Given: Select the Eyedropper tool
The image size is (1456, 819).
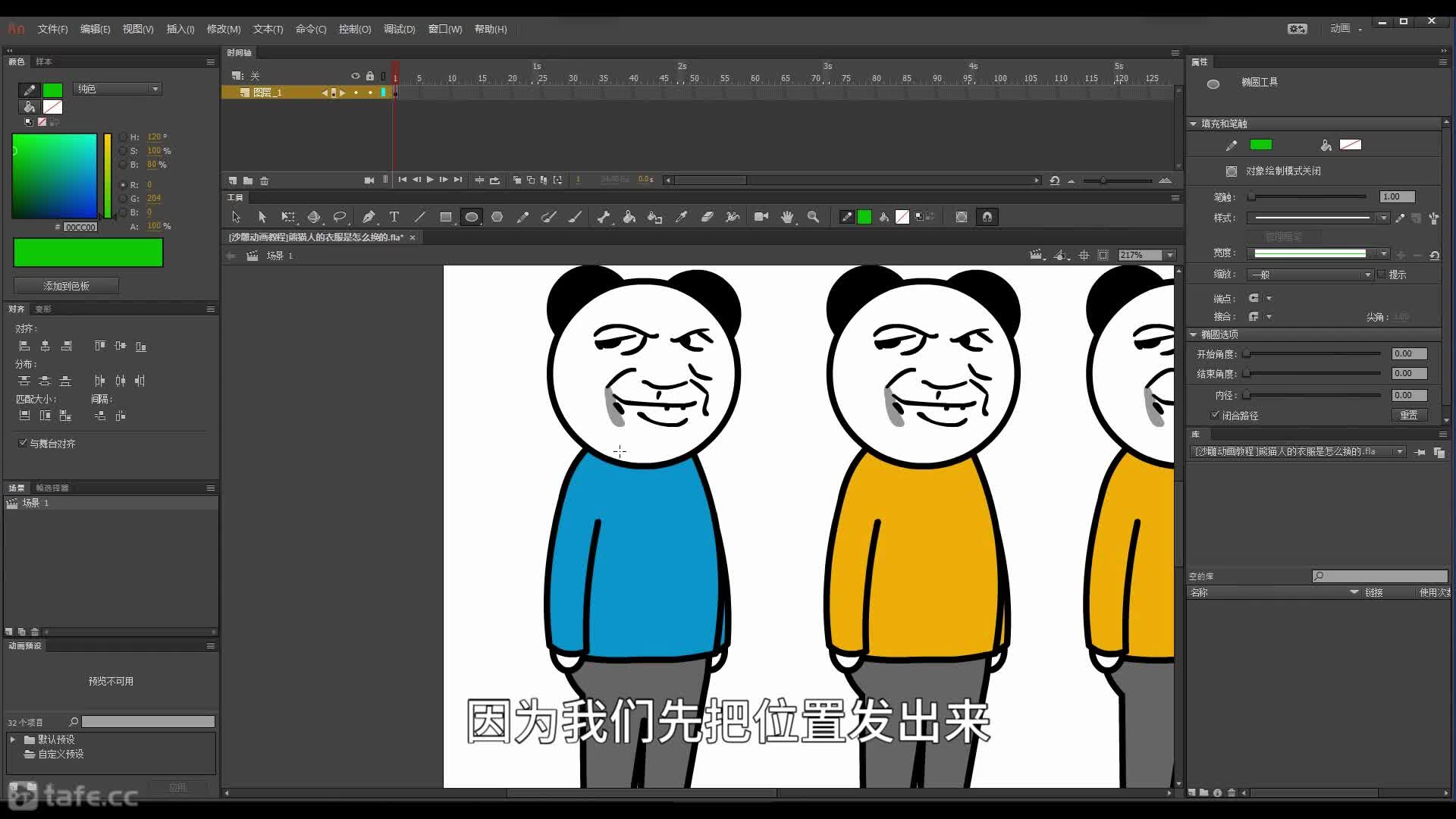Looking at the screenshot, I should (681, 217).
